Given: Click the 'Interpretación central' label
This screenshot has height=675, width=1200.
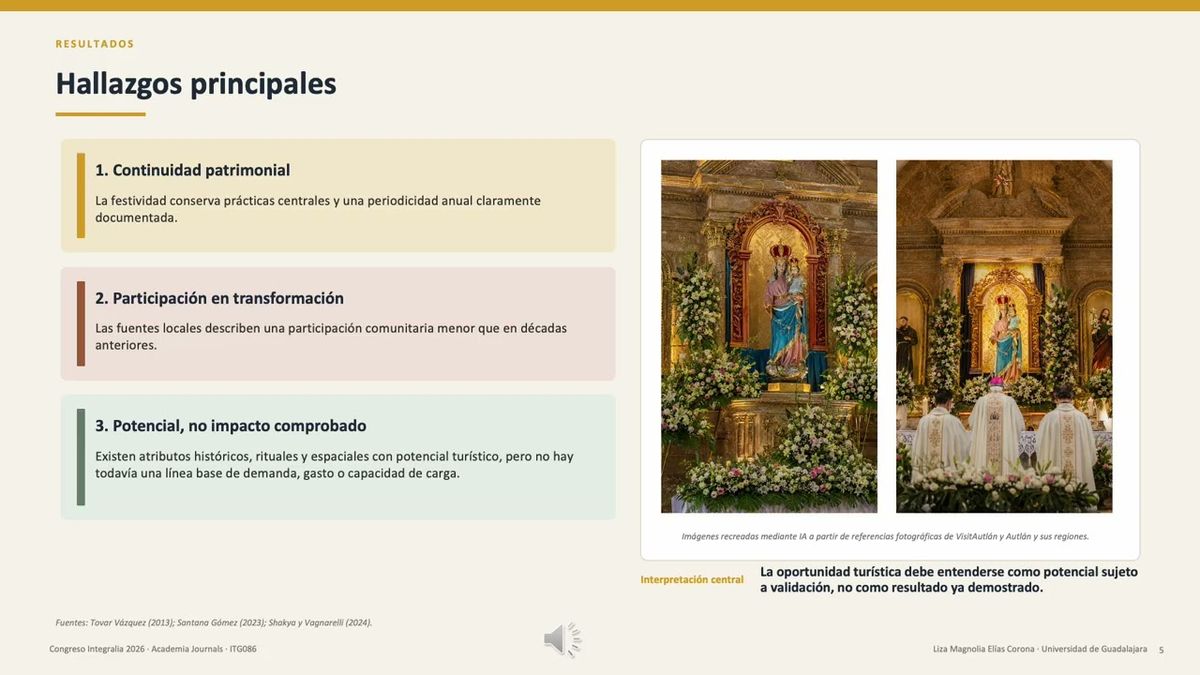Looking at the screenshot, I should point(692,580).
